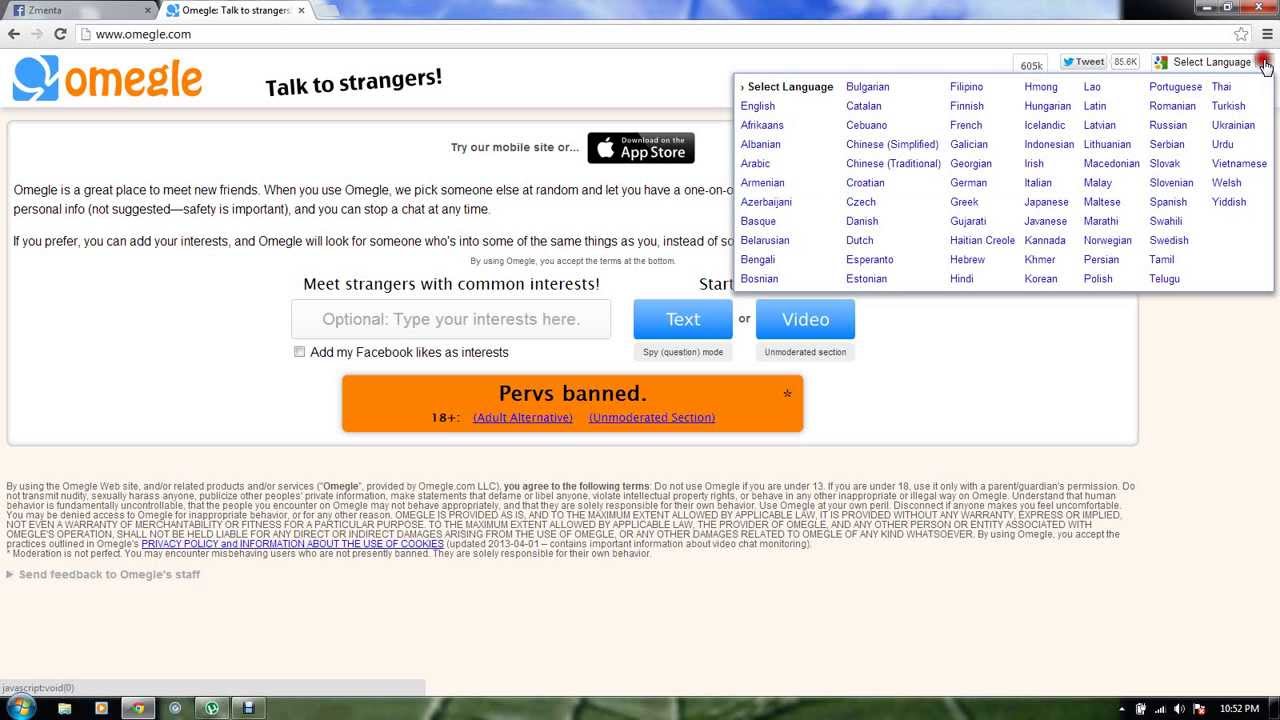Open the Adult Alternative link
Screen dimensions: 1280x720
pyautogui.click(x=523, y=418)
